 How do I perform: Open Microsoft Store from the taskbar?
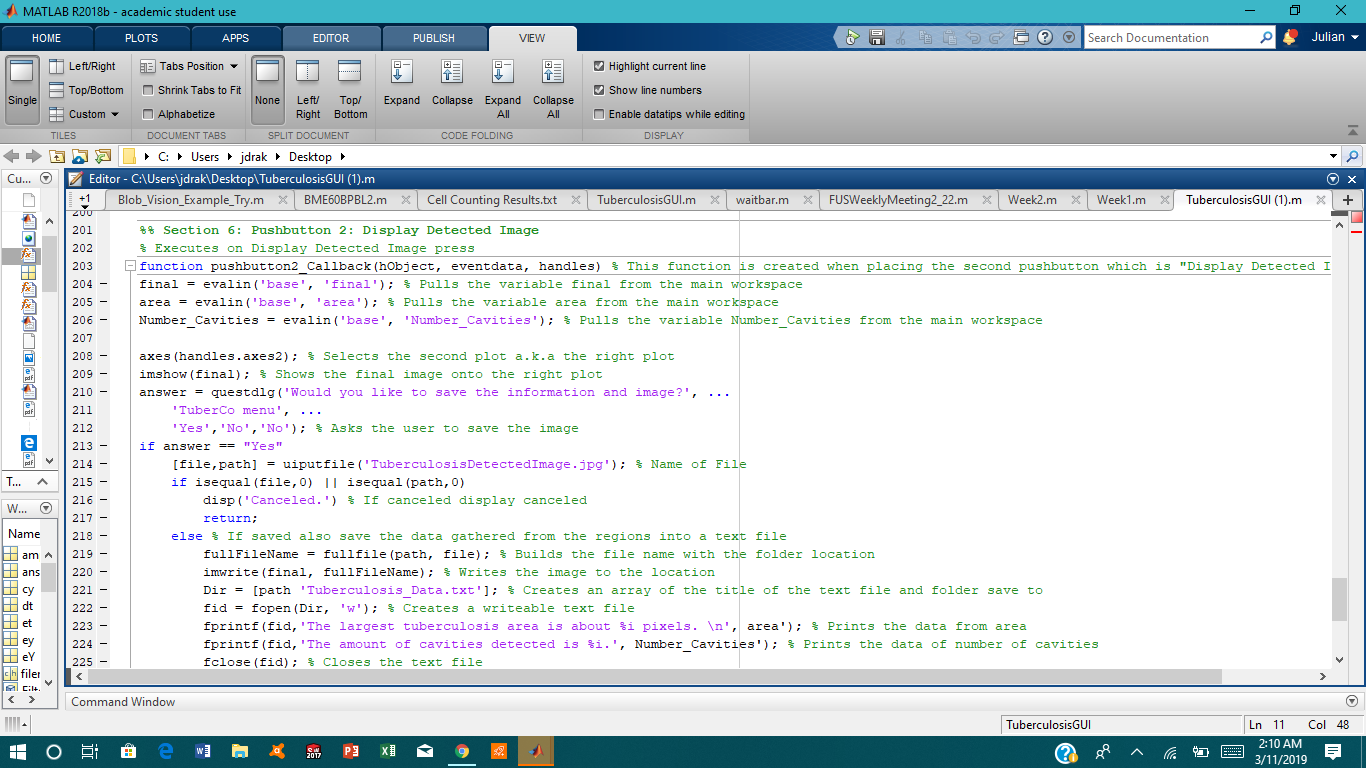tap(129, 751)
